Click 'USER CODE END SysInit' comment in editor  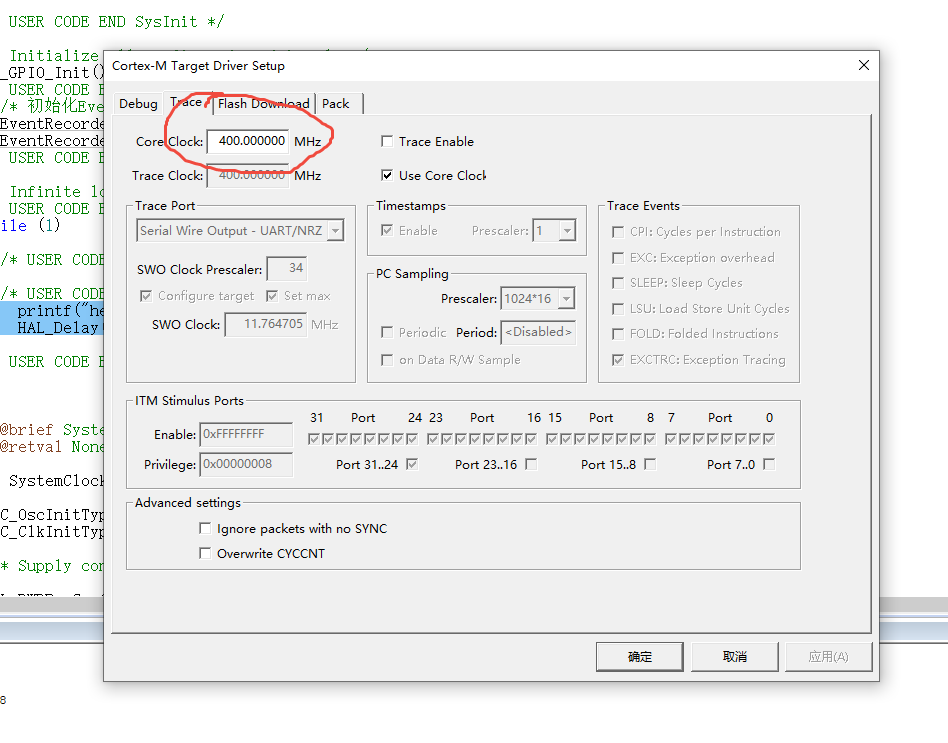[x=116, y=22]
